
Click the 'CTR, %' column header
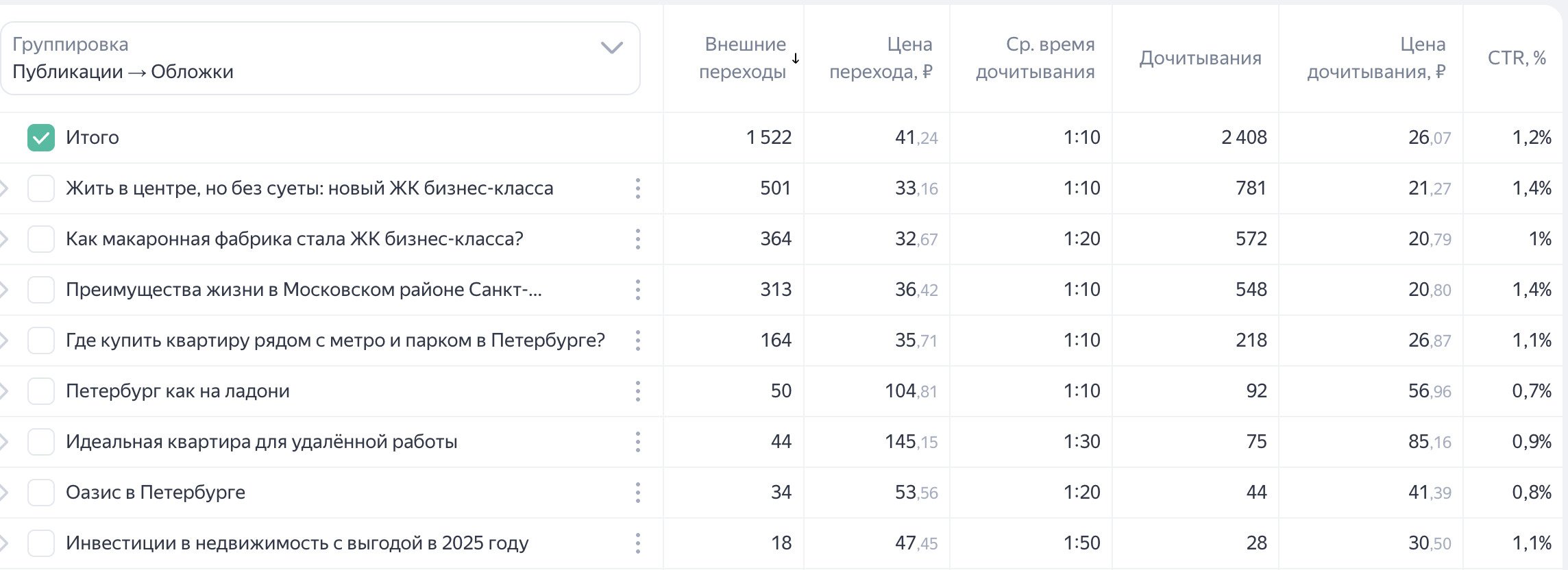click(1516, 58)
